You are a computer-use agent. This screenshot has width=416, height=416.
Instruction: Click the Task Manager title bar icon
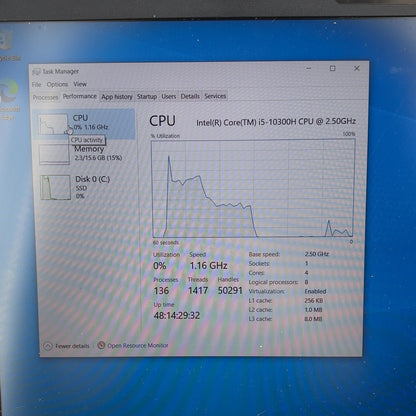click(x=36, y=72)
